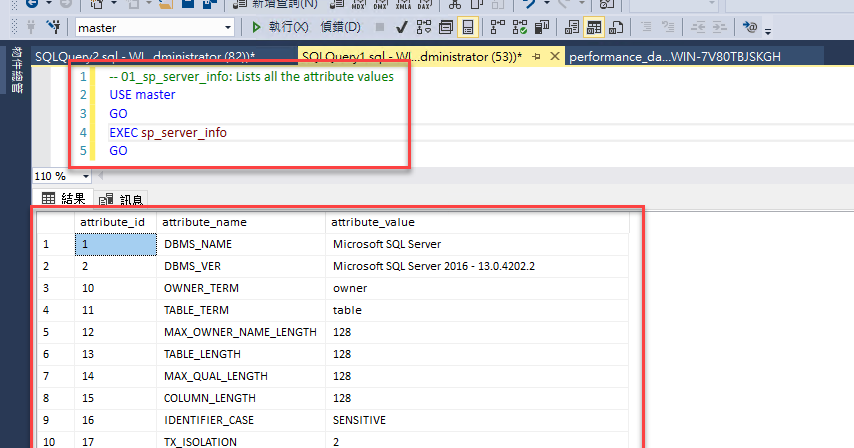This screenshot has height=448, width=854.
Task: Select the TABLE_LENGTH cell
Action: tap(241, 354)
